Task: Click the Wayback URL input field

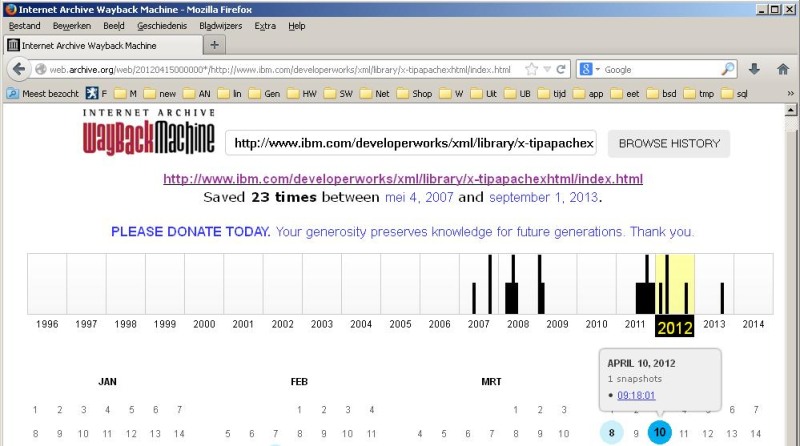Action: [411, 143]
